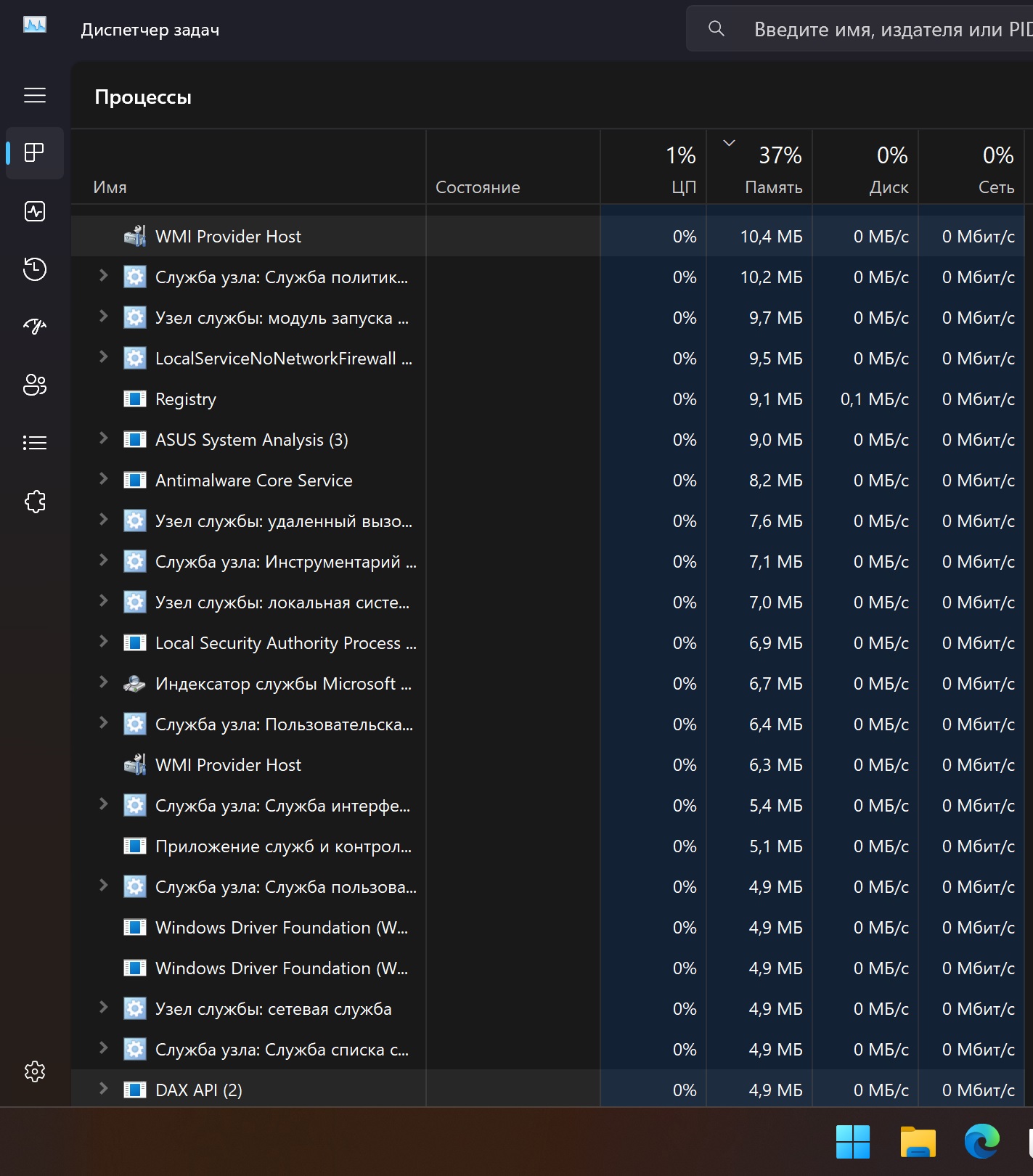The image size is (1033, 1176).
Task: Click the 0,1 МБ/с disk value for Registry
Action: (x=874, y=399)
